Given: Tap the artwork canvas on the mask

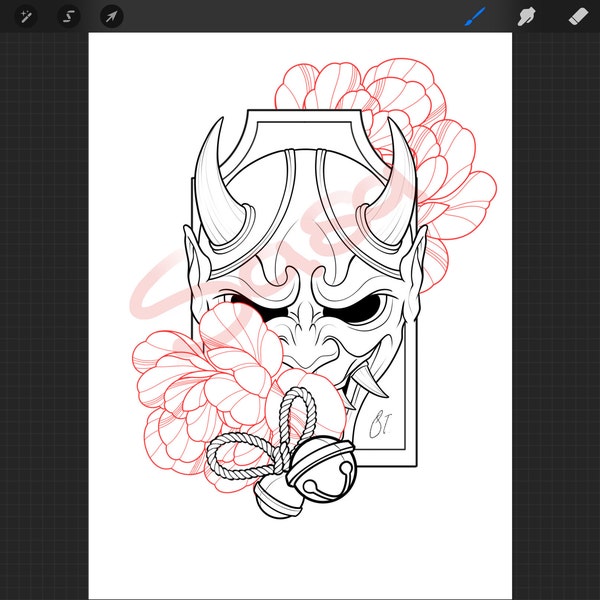Looking at the screenshot, I should tap(300, 316).
